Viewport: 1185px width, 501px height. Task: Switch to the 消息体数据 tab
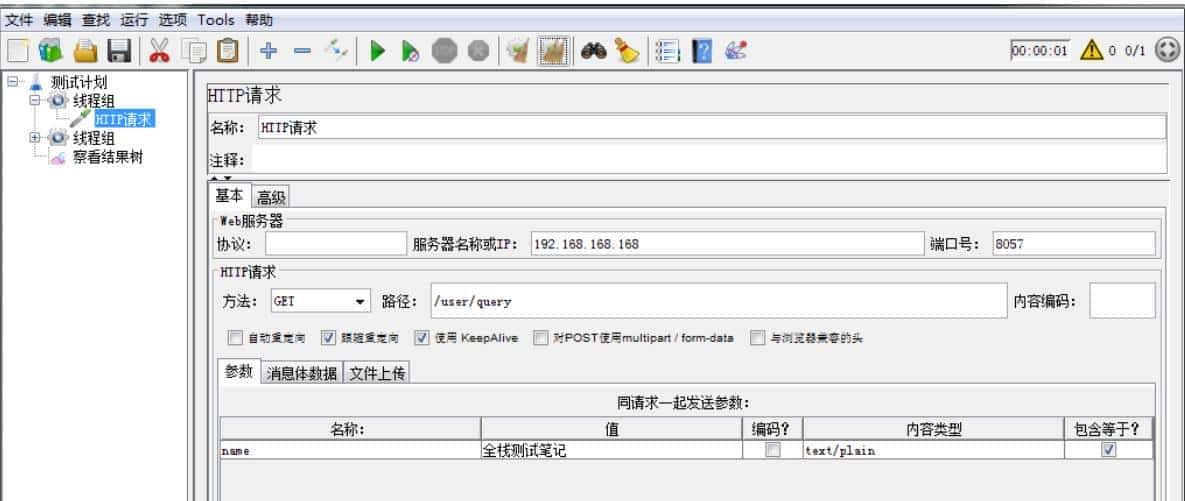click(302, 373)
